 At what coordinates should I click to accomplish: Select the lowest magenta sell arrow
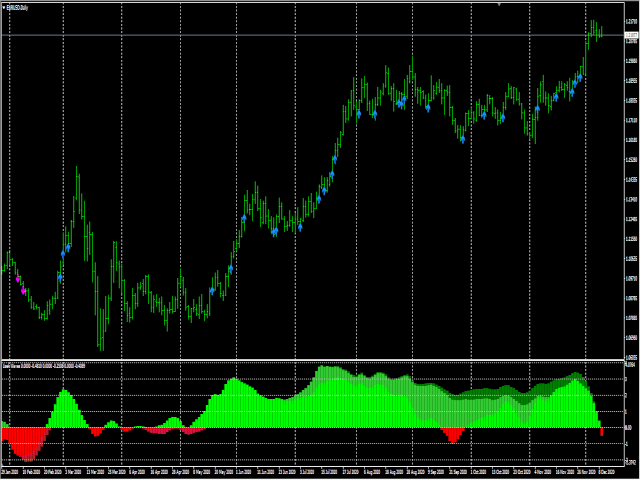[x=23, y=291]
